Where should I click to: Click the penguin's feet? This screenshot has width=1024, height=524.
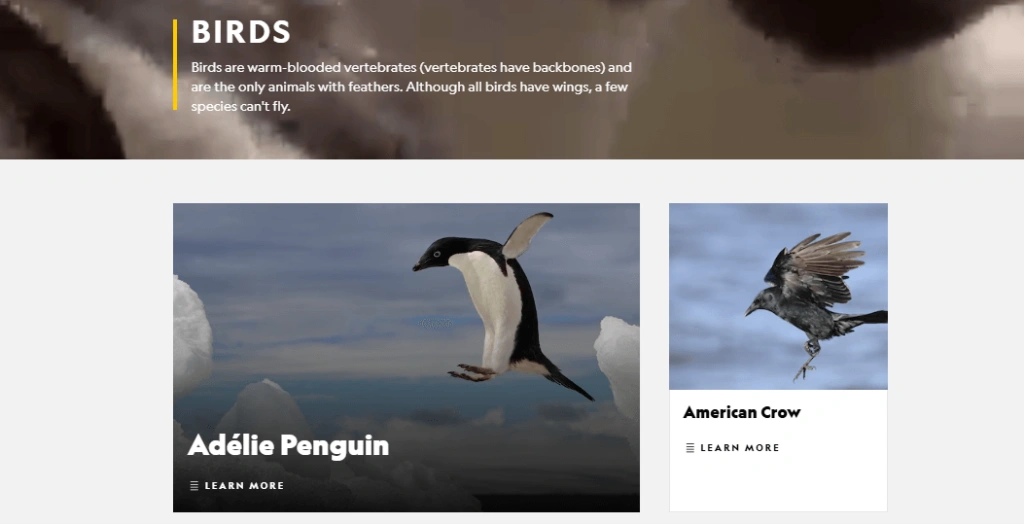[x=472, y=372]
